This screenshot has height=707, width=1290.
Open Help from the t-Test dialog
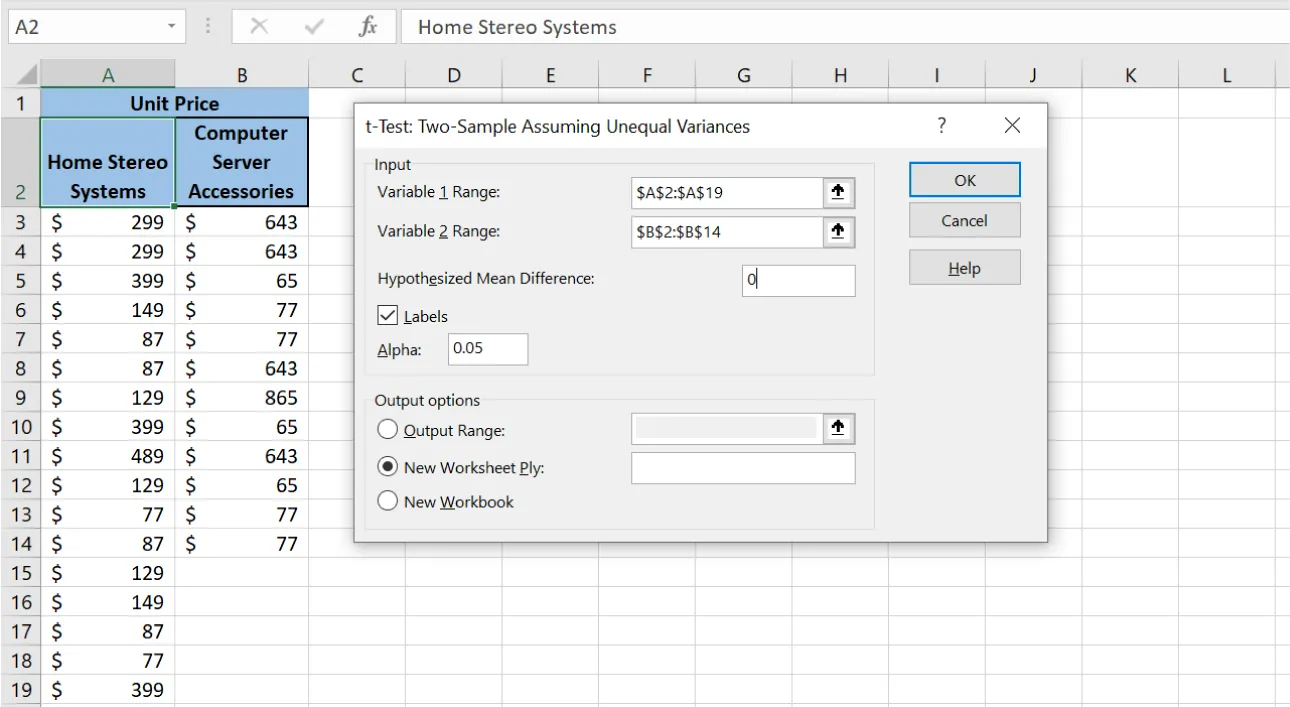[963, 267]
